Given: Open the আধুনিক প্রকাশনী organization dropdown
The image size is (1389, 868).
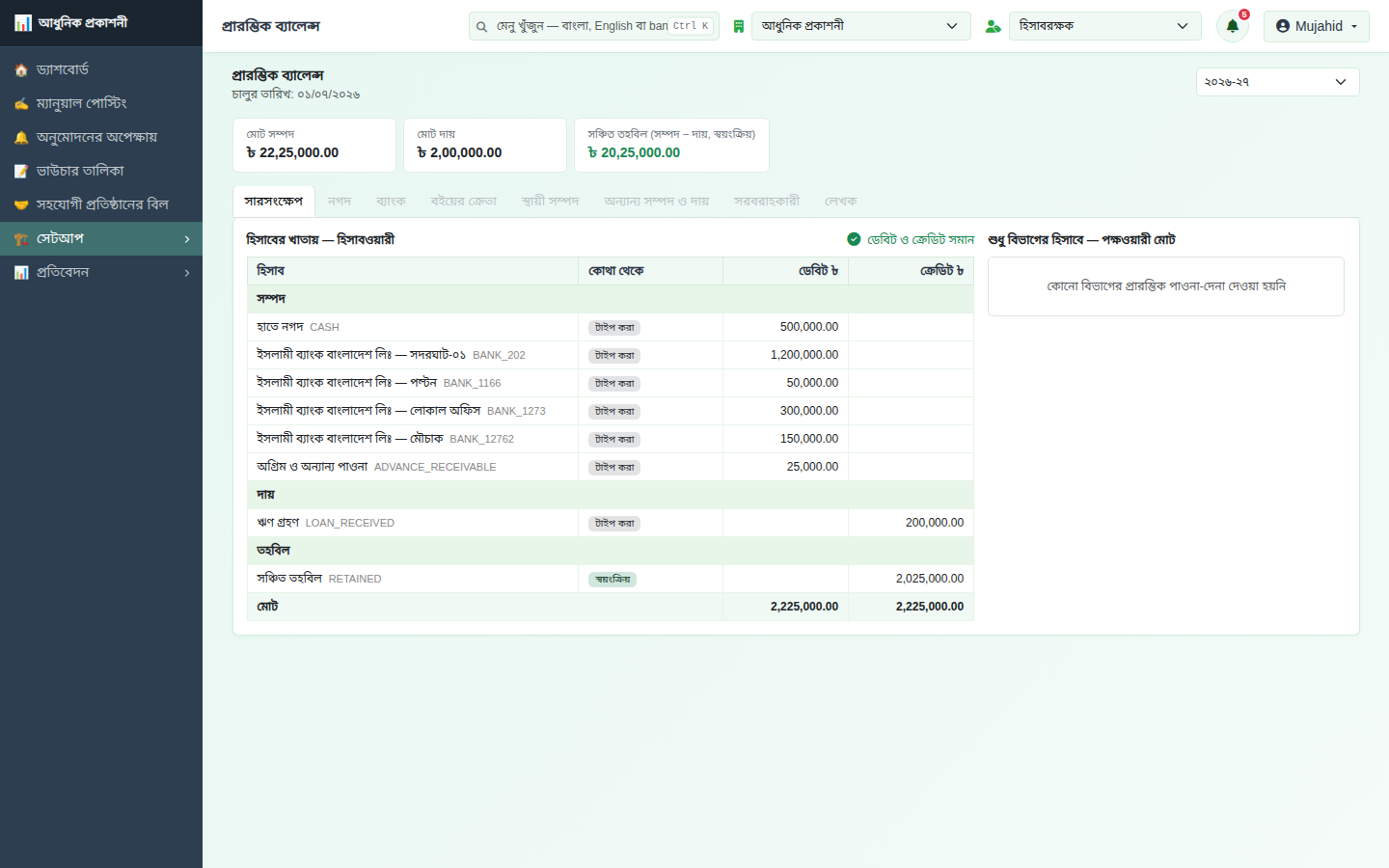Looking at the screenshot, I should 860,26.
